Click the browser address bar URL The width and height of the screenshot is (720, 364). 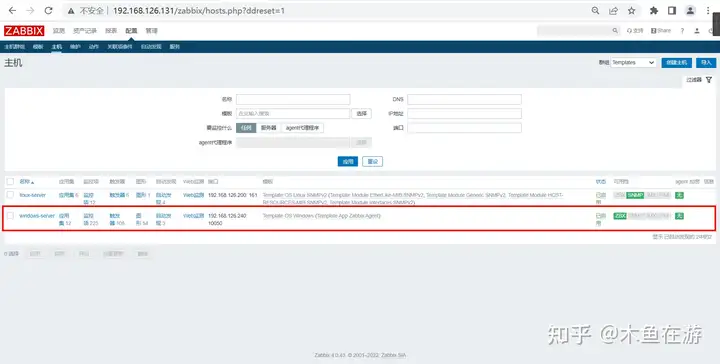point(199,11)
